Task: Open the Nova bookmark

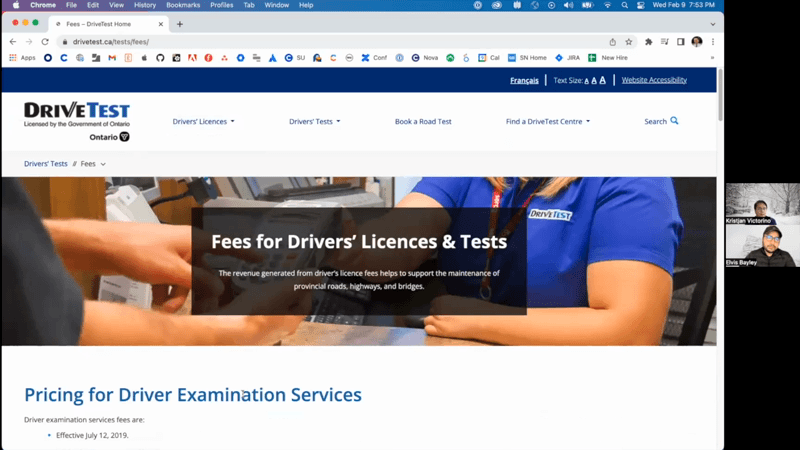Action: tap(425, 58)
